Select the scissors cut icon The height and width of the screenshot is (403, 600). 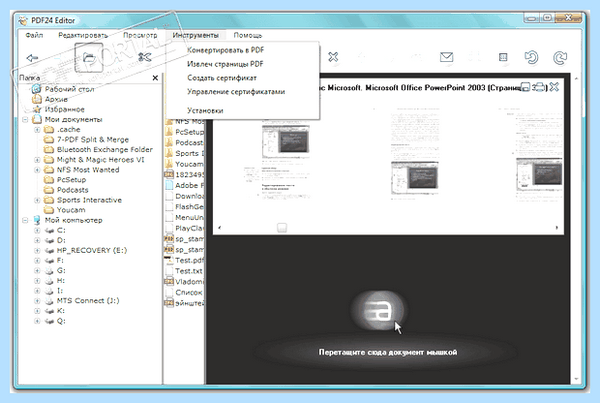[x=145, y=57]
